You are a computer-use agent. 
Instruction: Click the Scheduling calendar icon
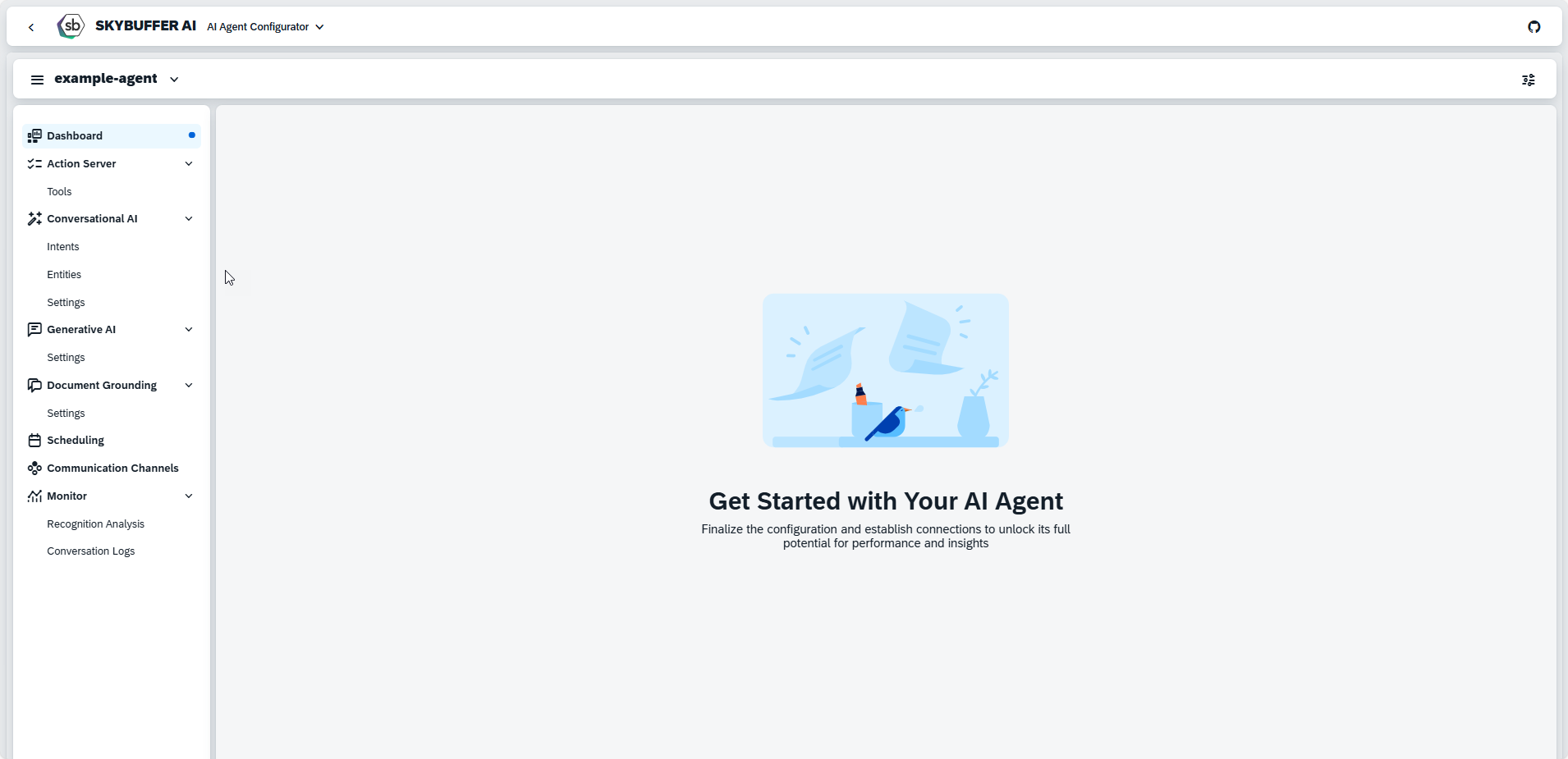click(x=34, y=441)
